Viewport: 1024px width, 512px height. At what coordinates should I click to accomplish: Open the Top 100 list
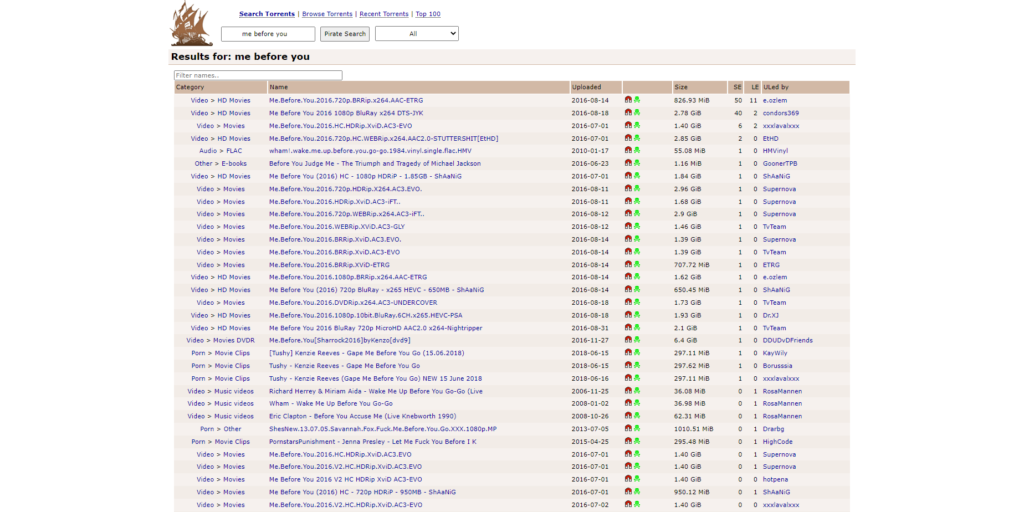click(428, 14)
